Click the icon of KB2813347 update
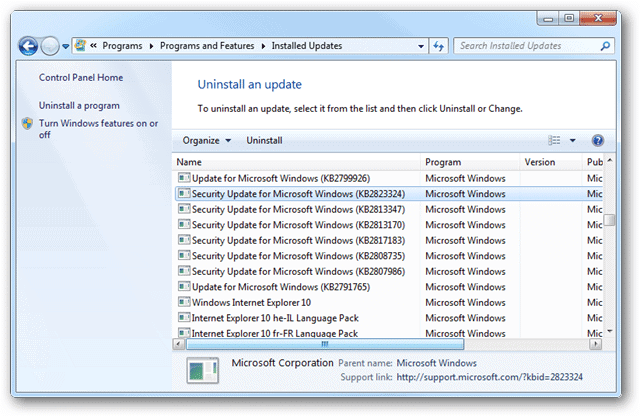Viewport: 640px width, 416px height. pyautogui.click(x=184, y=209)
